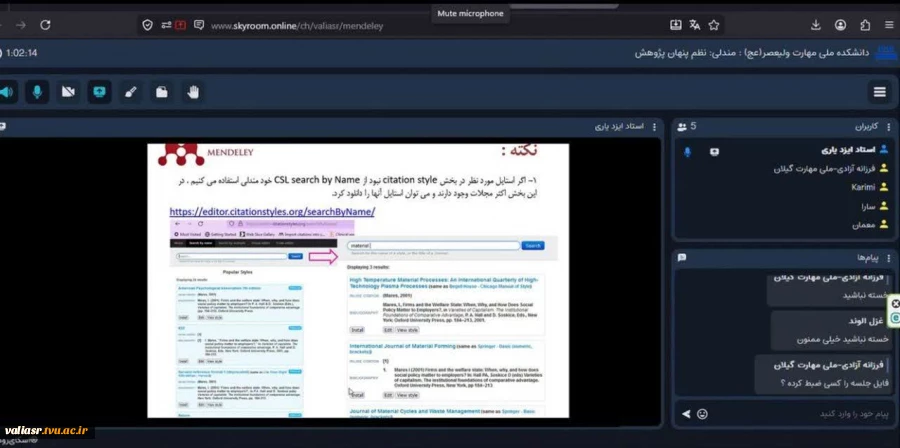This screenshot has height=448, width=900.
Task: Open the browser downloads arrow icon
Action: pos(816,25)
